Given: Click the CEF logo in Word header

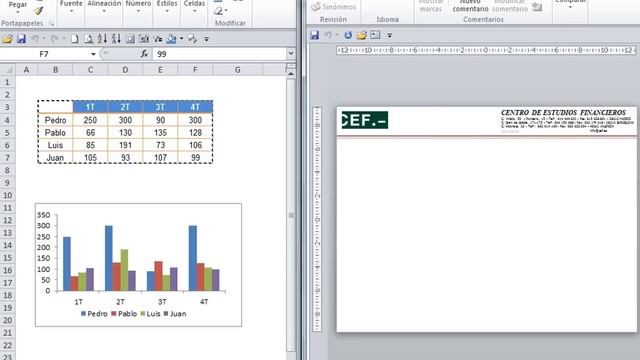Looking at the screenshot, I should click(364, 120).
